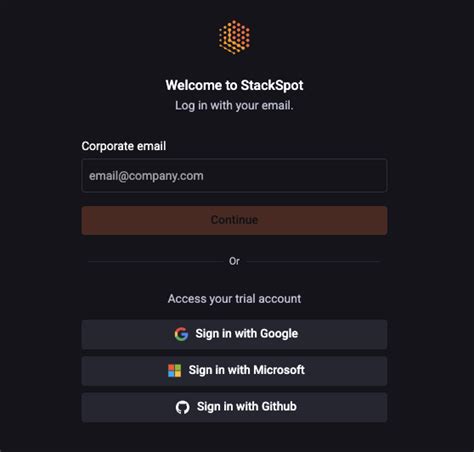Click the 'Log in with your email' subtitle
Screen dimensions: 474x452
click(x=234, y=106)
